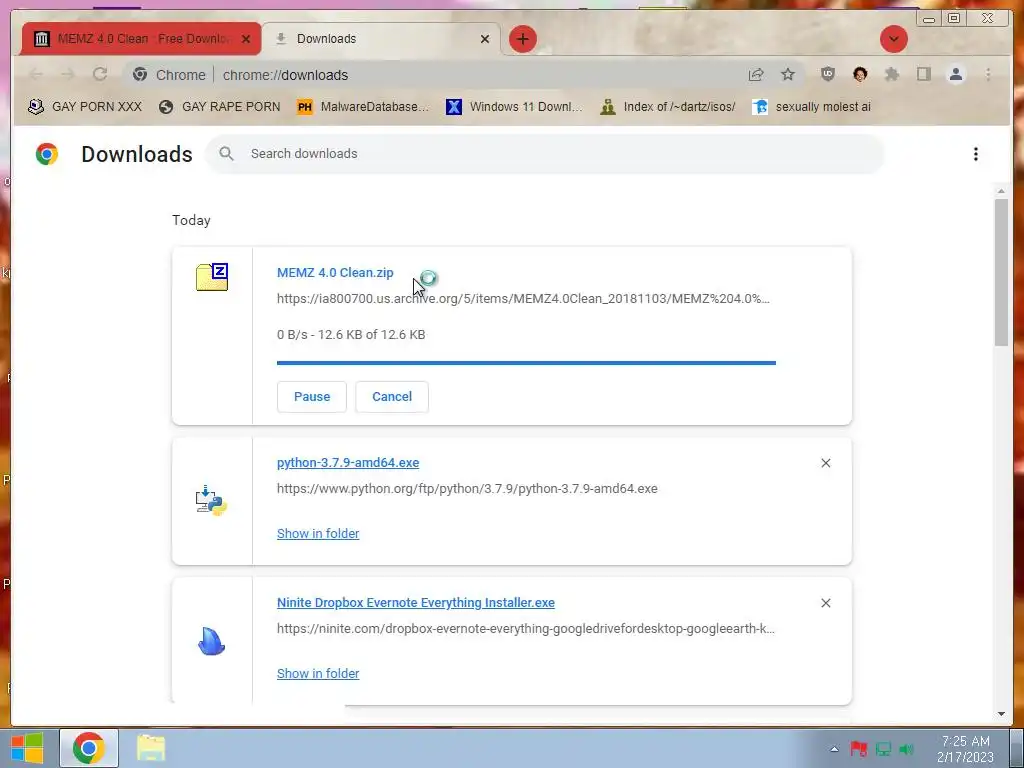Click the python.org ftp source URL

tap(467, 488)
